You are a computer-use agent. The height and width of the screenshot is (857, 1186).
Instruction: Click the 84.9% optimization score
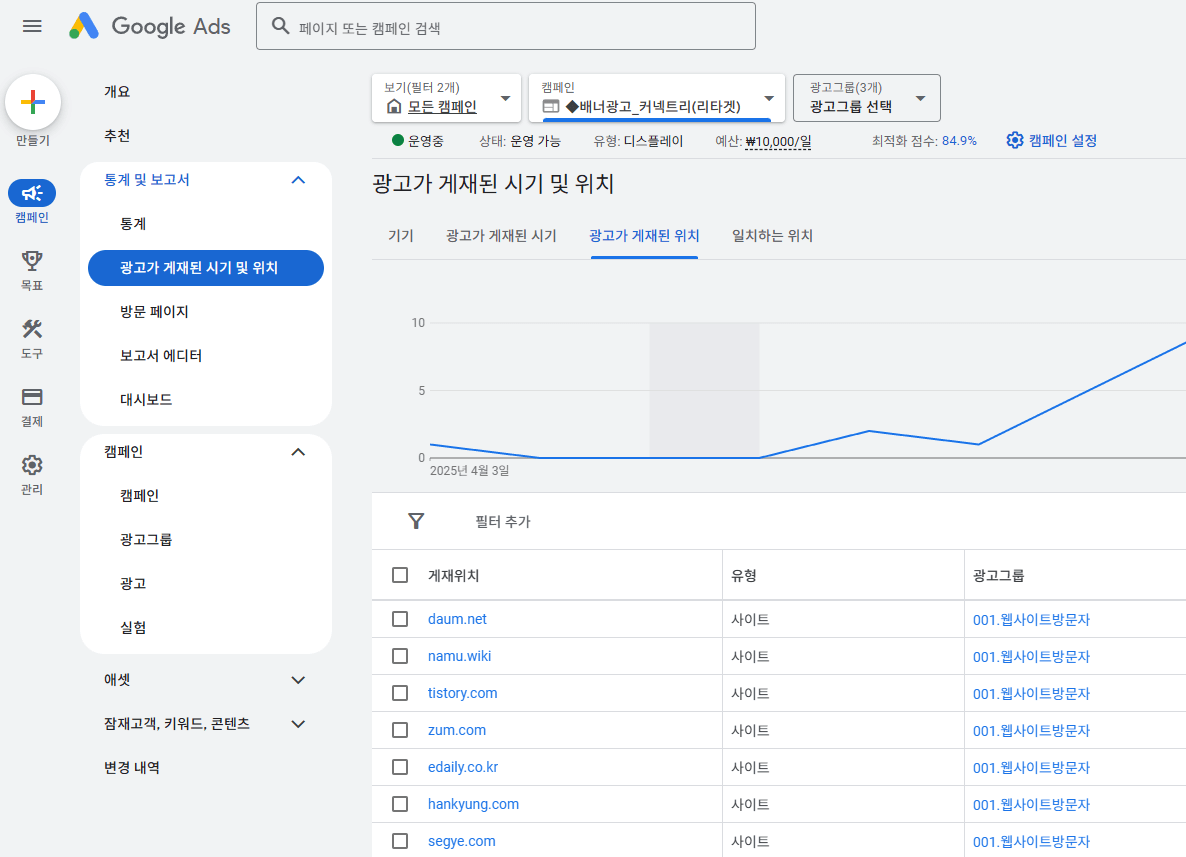point(959,141)
